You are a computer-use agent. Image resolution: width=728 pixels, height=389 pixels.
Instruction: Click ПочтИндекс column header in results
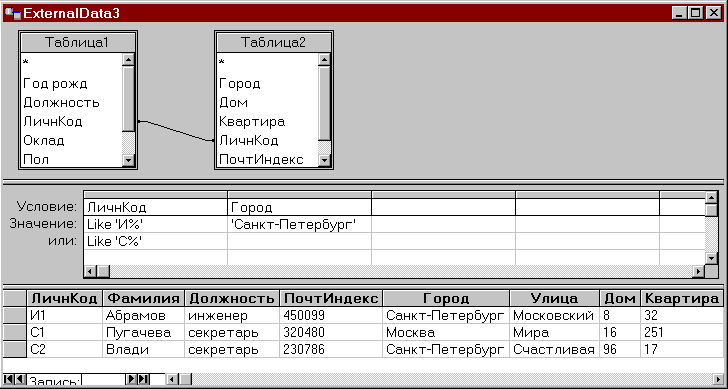point(332,298)
